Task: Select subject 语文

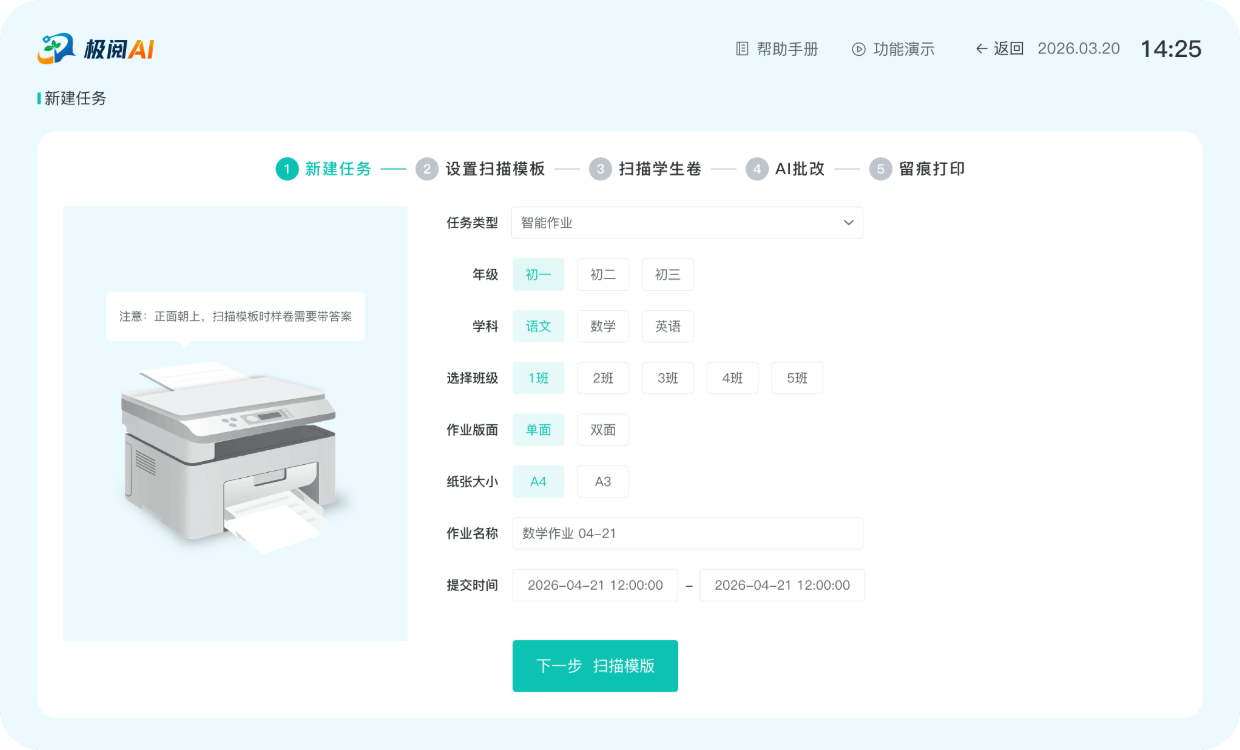Action: coord(538,326)
